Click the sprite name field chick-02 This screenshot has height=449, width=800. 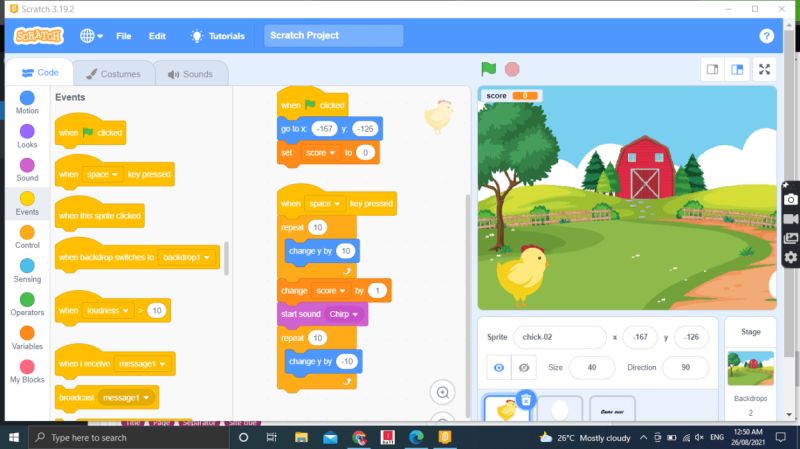[x=559, y=337]
